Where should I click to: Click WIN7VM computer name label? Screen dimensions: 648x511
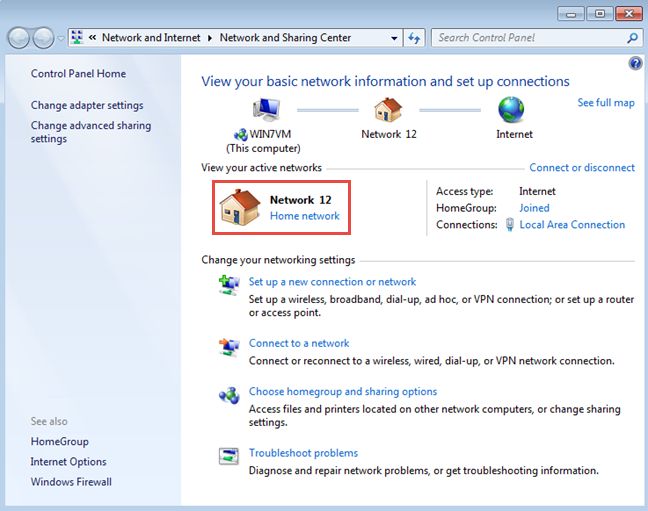[270, 134]
